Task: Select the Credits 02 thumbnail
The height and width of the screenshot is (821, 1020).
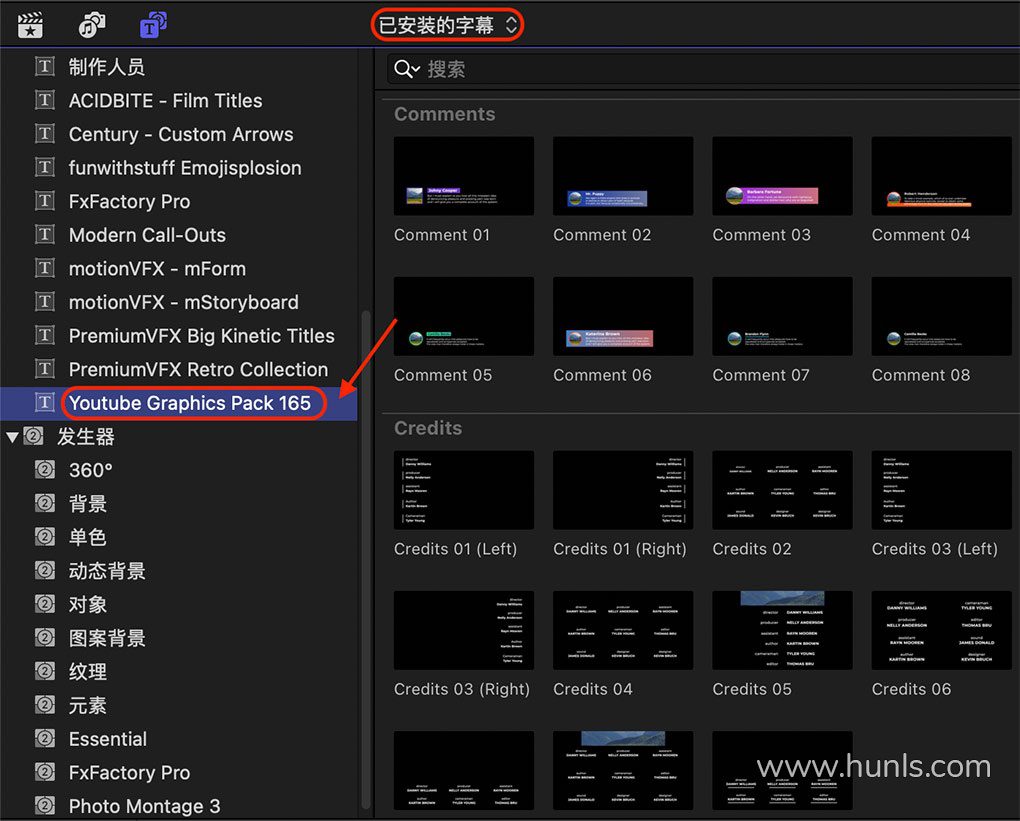Action: click(x=783, y=490)
